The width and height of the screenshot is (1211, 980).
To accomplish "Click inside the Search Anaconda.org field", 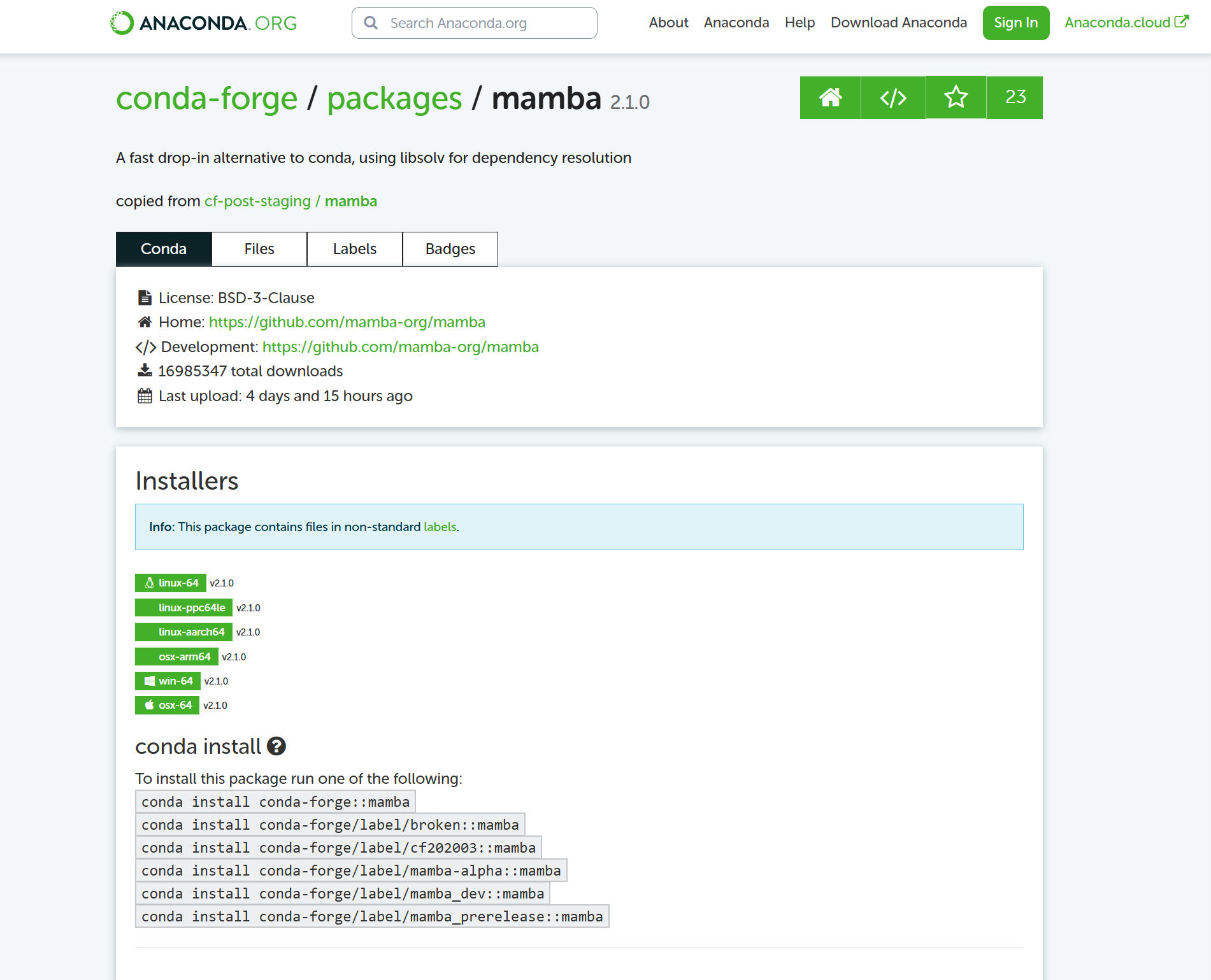I will click(x=475, y=22).
